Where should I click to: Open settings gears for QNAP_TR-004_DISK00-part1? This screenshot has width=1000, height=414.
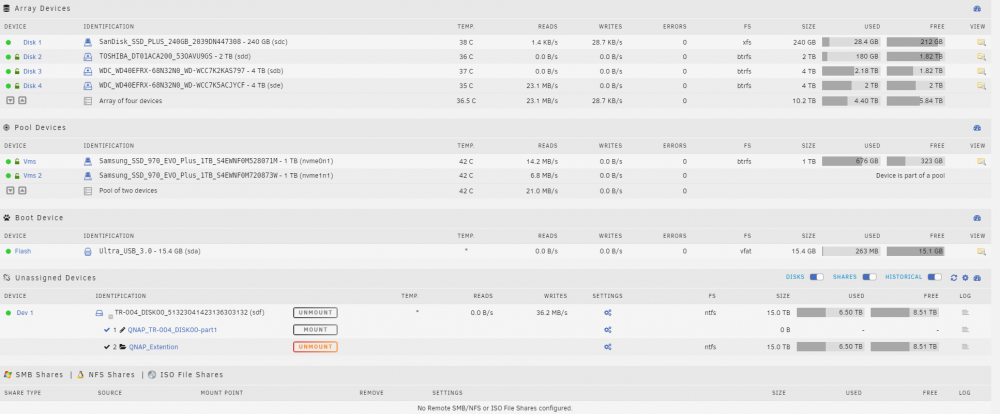tap(608, 330)
